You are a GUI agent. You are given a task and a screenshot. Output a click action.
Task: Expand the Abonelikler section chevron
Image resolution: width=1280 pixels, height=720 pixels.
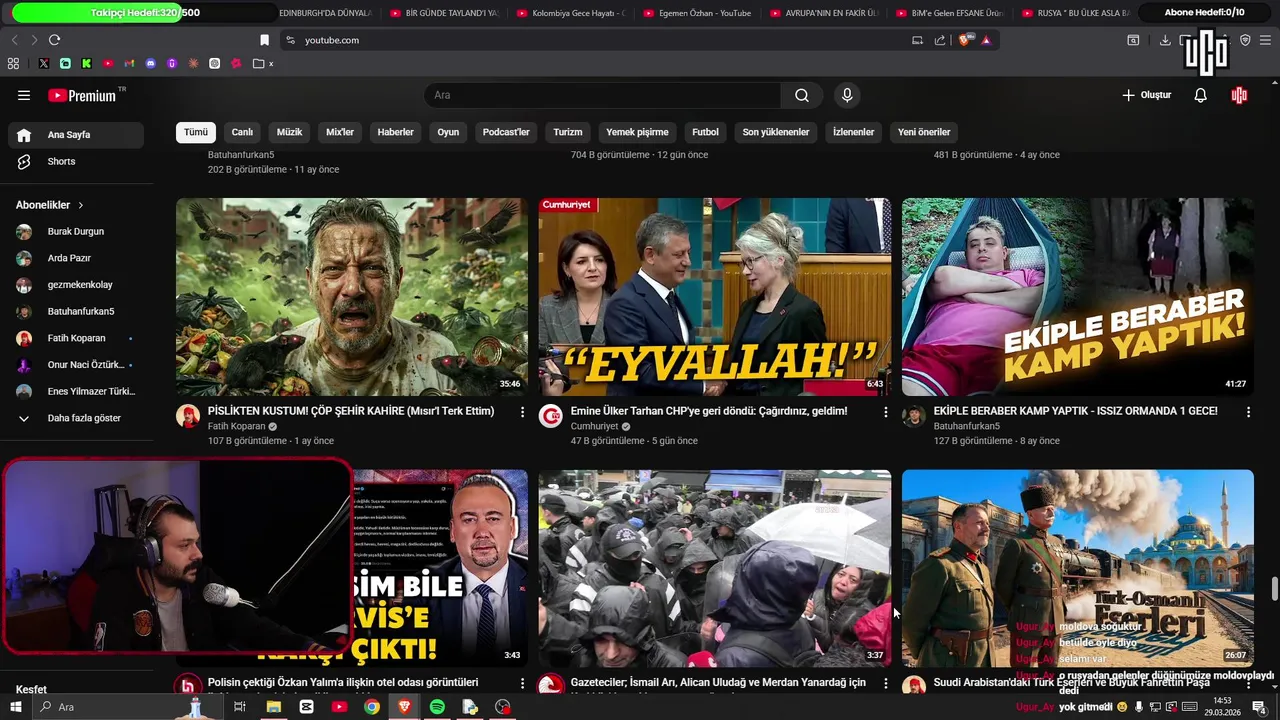[x=81, y=205]
